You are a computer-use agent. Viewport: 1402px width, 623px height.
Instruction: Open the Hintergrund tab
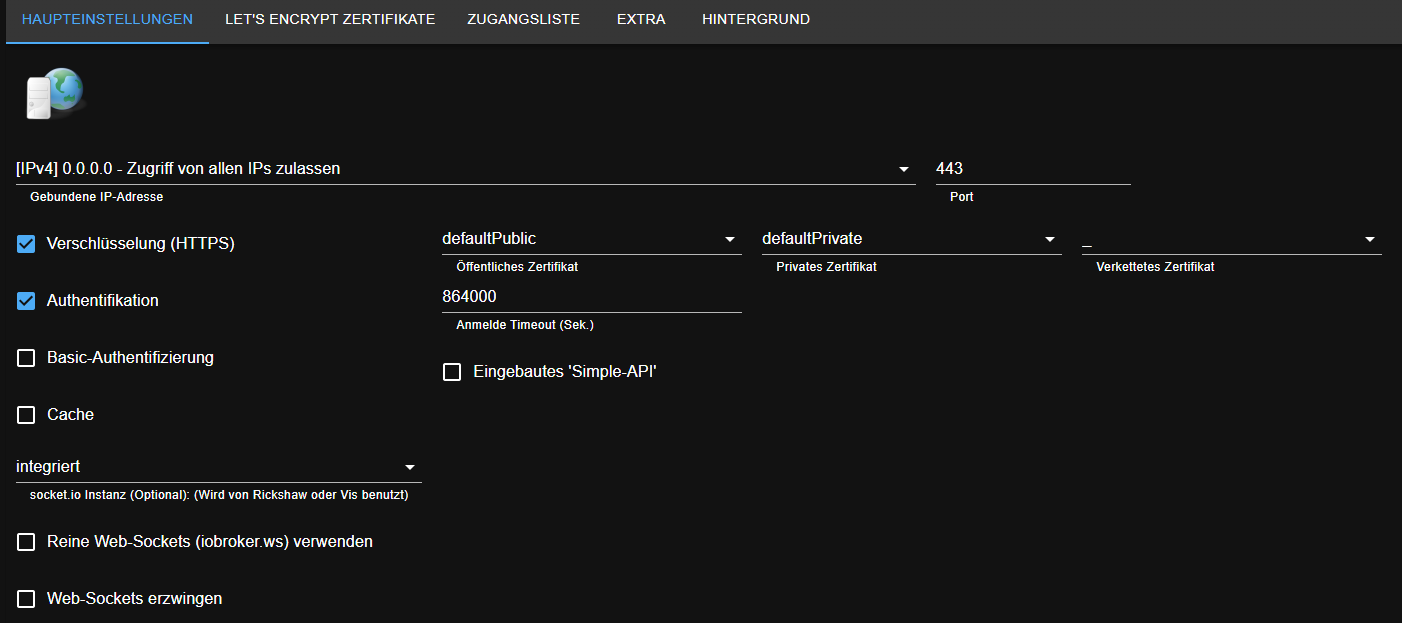(756, 20)
